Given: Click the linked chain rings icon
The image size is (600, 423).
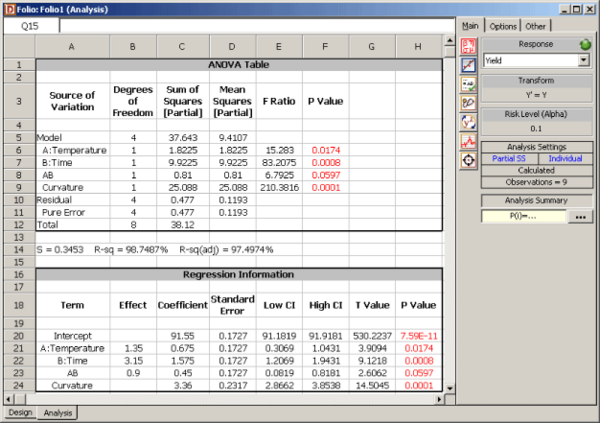Looking at the screenshot, I should click(x=468, y=103).
